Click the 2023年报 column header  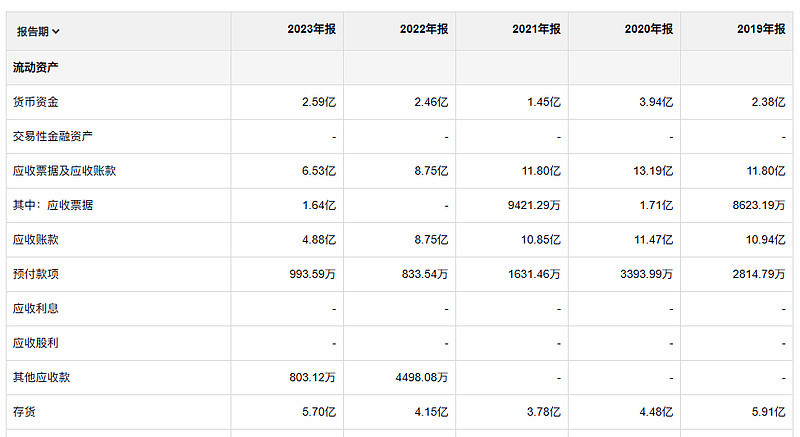coord(312,30)
